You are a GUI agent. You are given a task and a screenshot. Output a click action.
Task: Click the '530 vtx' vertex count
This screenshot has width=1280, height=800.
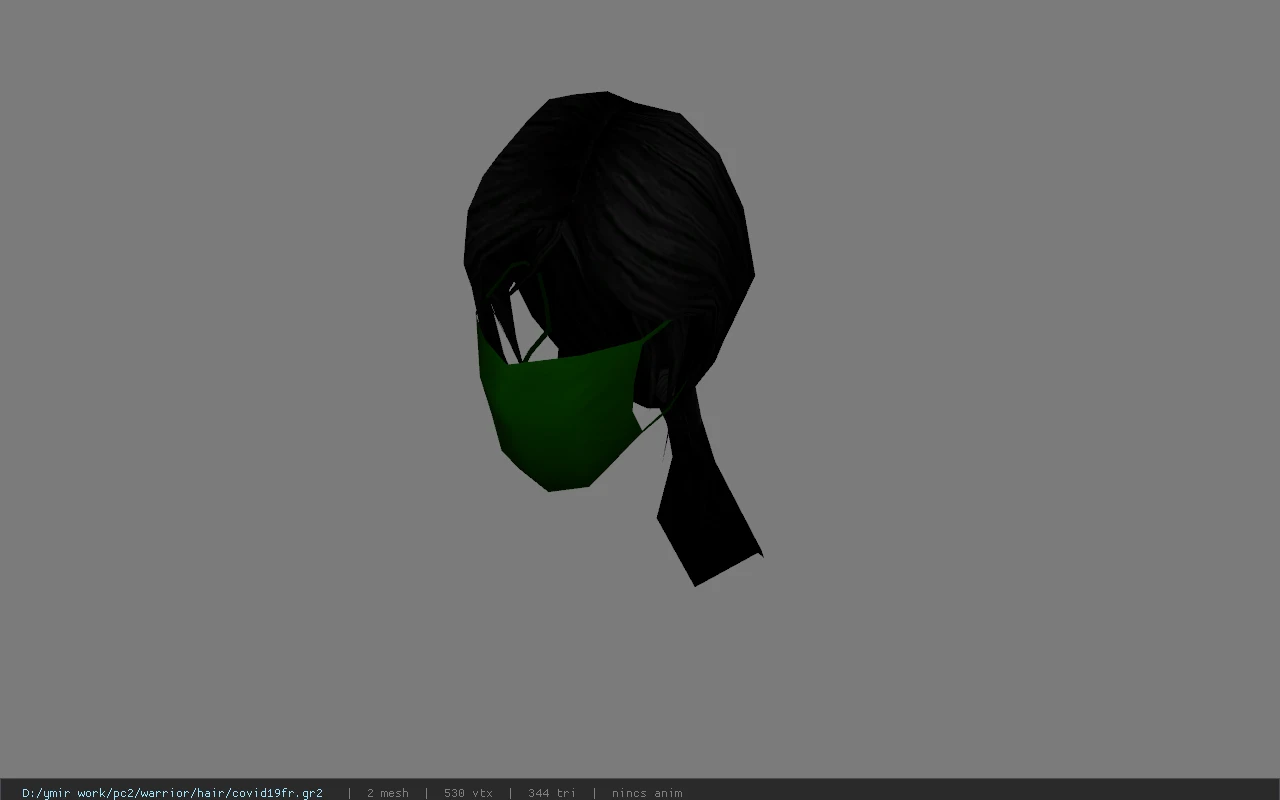pyautogui.click(x=468, y=793)
